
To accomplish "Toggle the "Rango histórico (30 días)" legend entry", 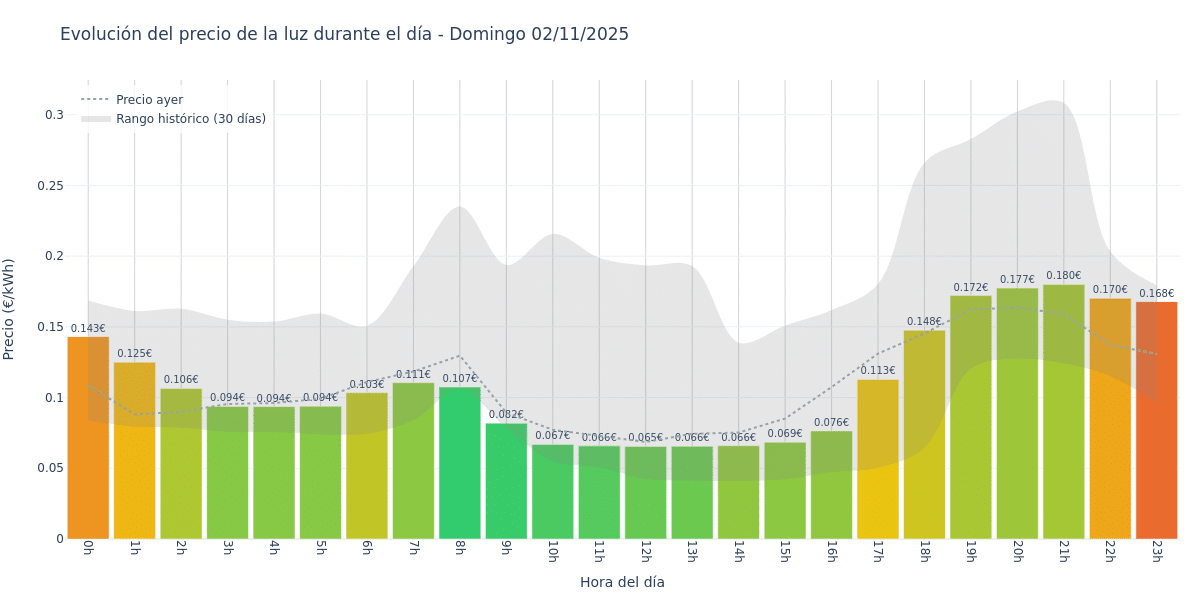I will (x=190, y=119).
